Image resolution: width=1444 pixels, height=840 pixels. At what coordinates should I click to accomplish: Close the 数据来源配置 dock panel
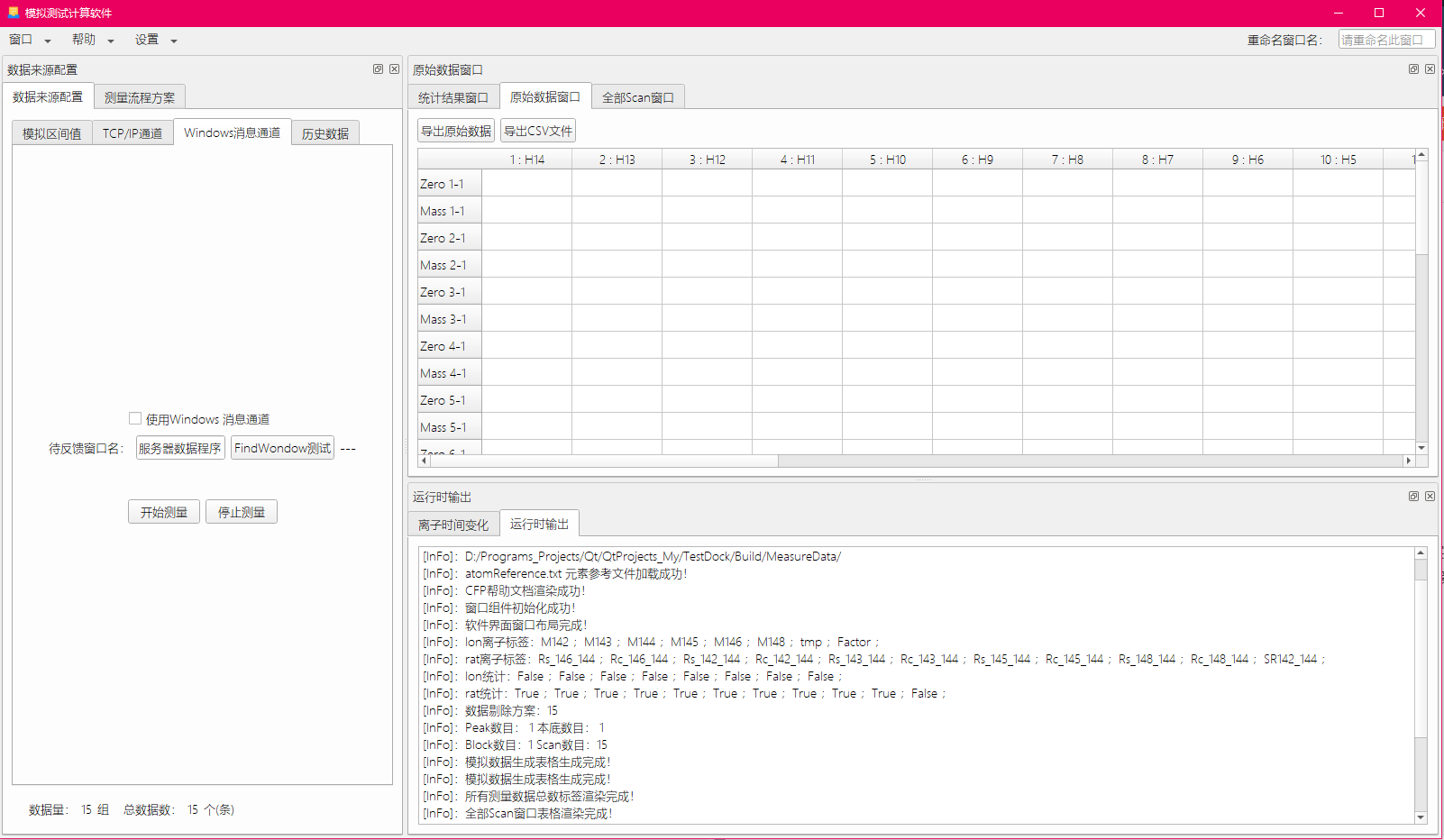(x=395, y=68)
